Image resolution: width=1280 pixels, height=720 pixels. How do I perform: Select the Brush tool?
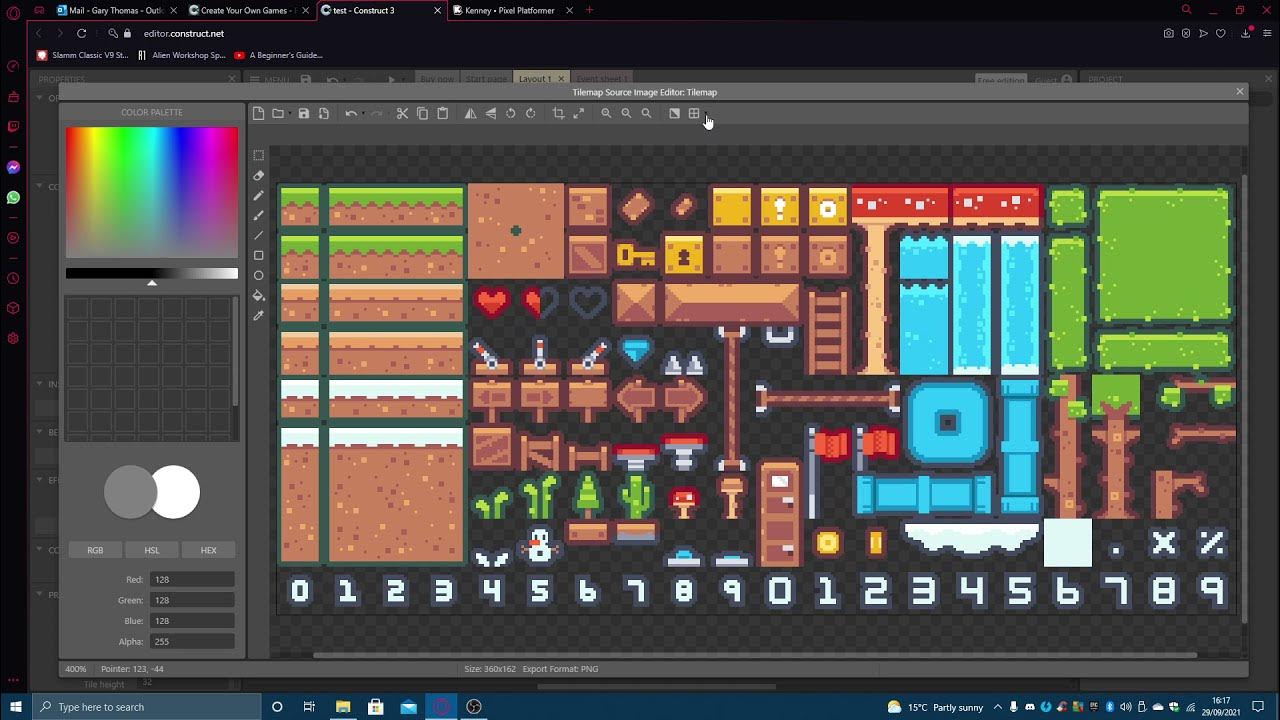[x=258, y=215]
